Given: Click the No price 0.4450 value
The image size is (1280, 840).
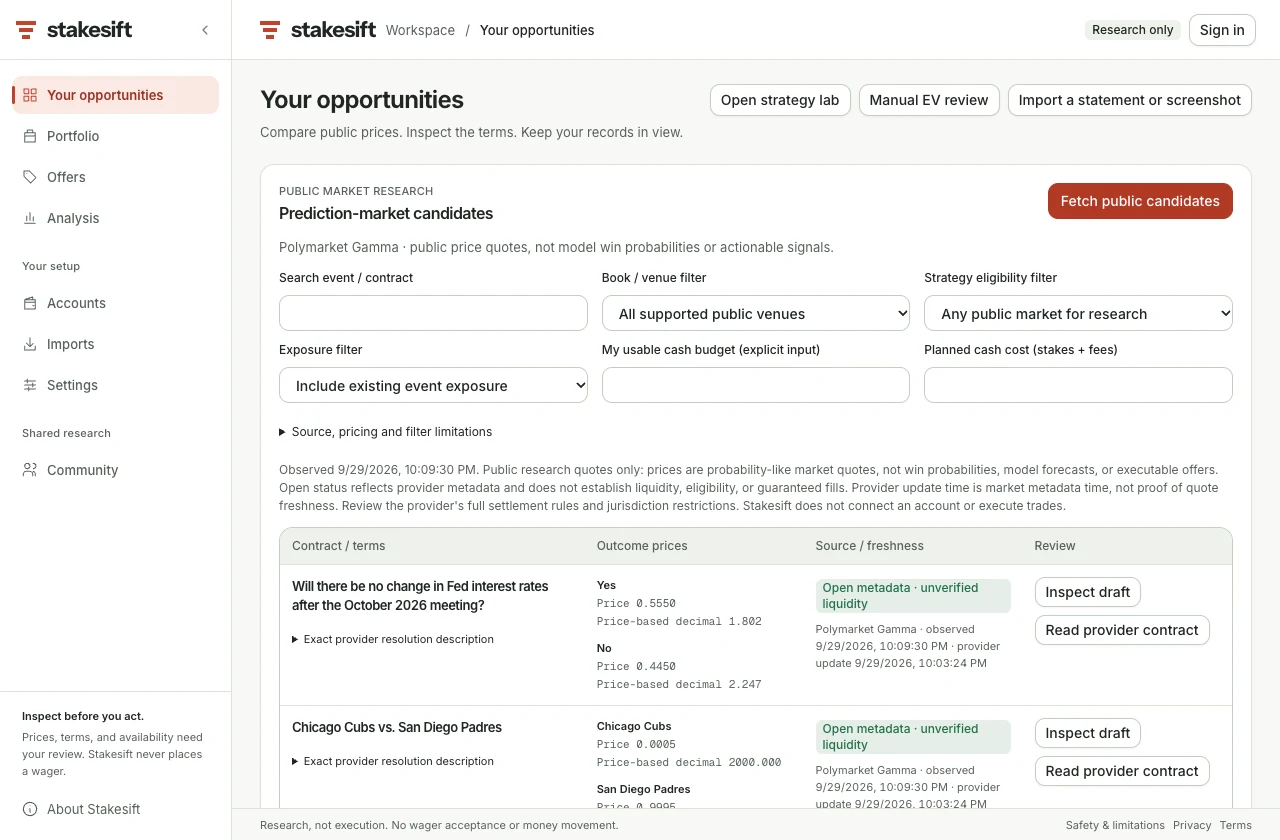Looking at the screenshot, I should click(x=636, y=666).
